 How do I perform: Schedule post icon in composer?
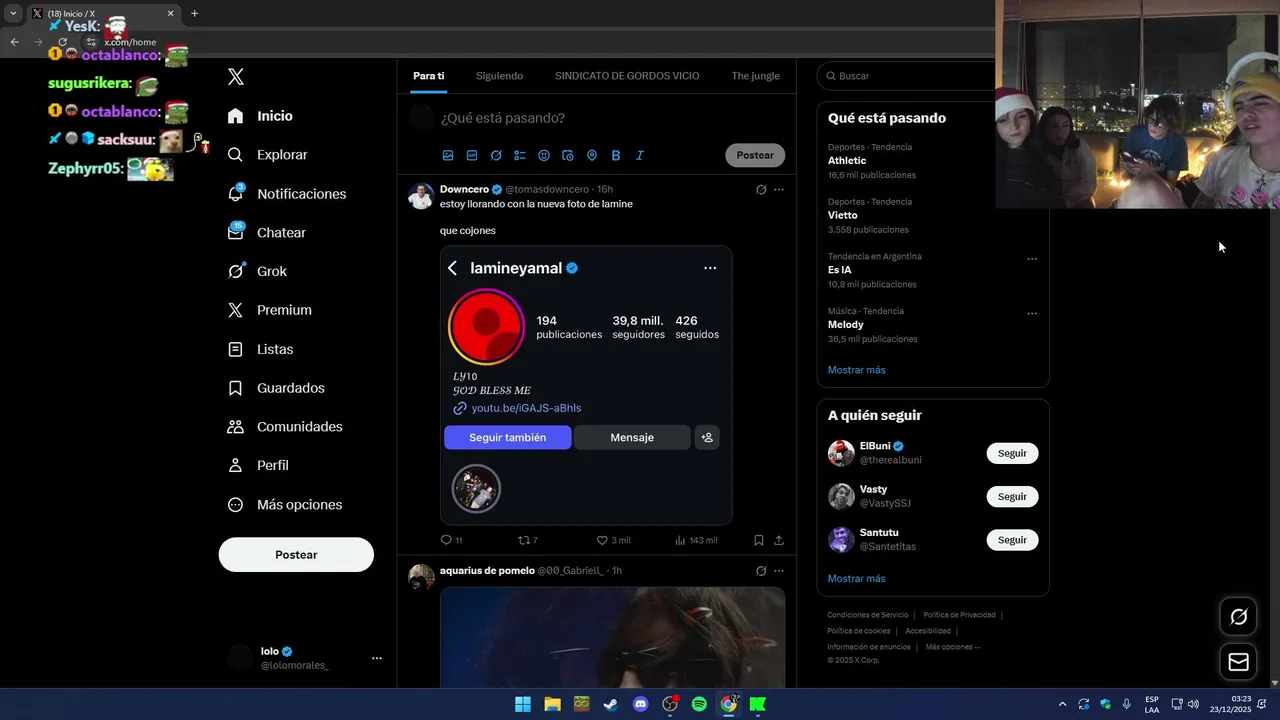[568, 155]
